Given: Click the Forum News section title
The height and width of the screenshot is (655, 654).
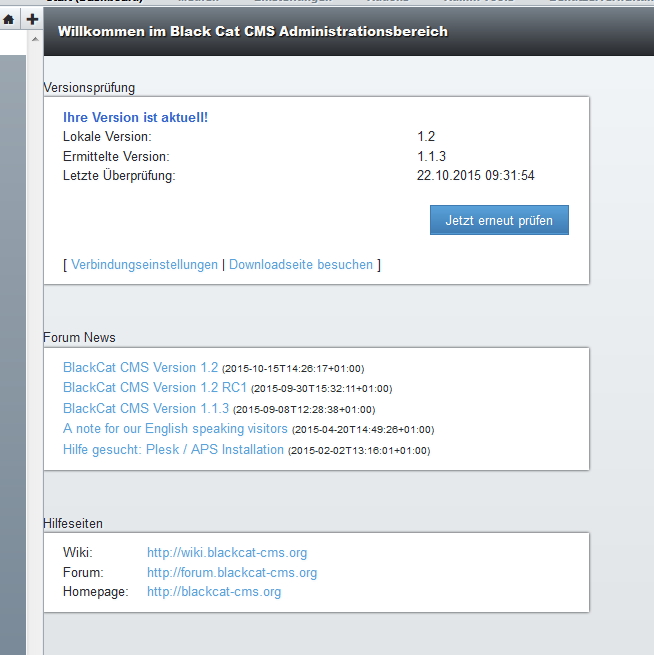Looking at the screenshot, I should [x=79, y=337].
